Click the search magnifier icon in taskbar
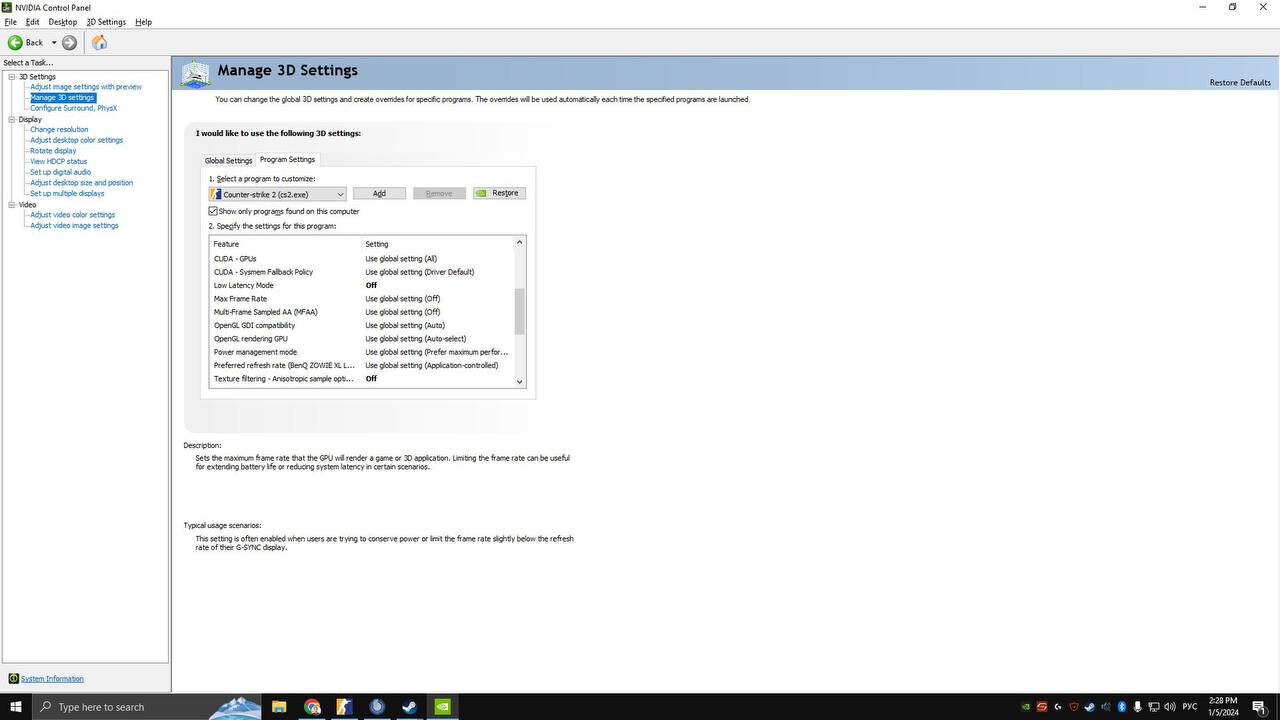 (45, 707)
